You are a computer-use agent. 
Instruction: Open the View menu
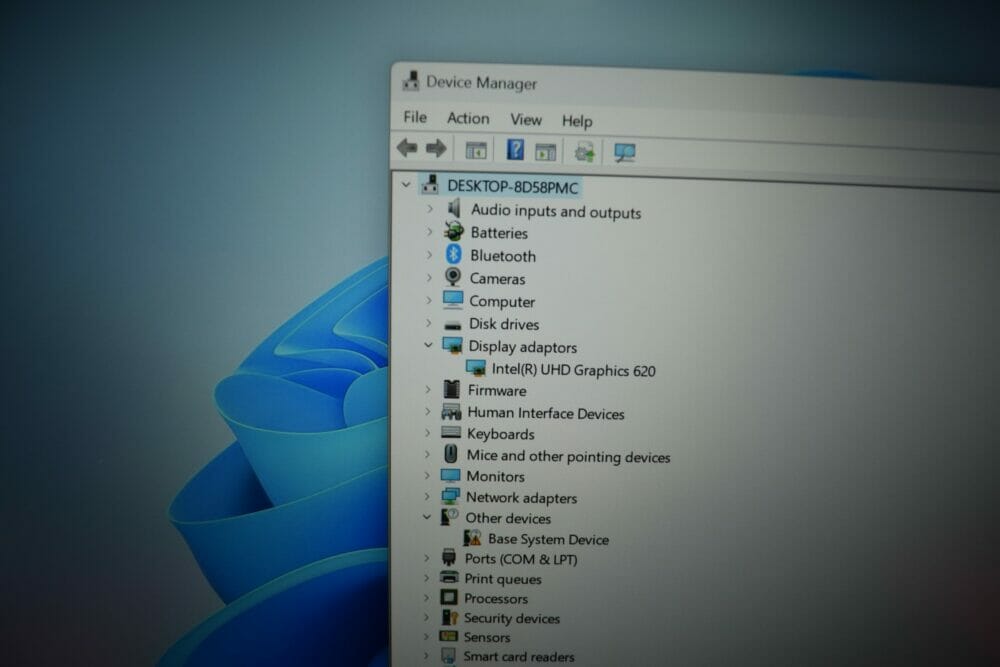526,120
